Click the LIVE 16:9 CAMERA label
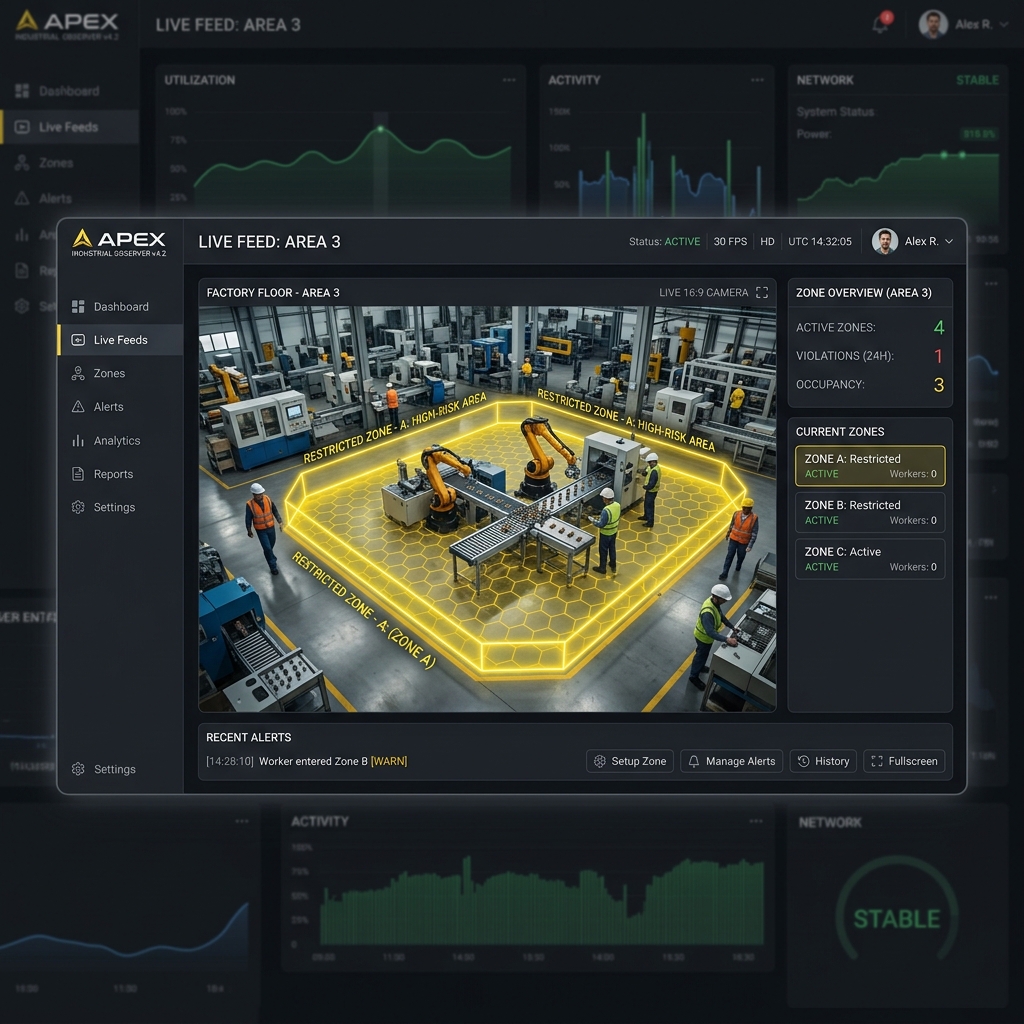The width and height of the screenshot is (1024, 1024). click(x=703, y=293)
